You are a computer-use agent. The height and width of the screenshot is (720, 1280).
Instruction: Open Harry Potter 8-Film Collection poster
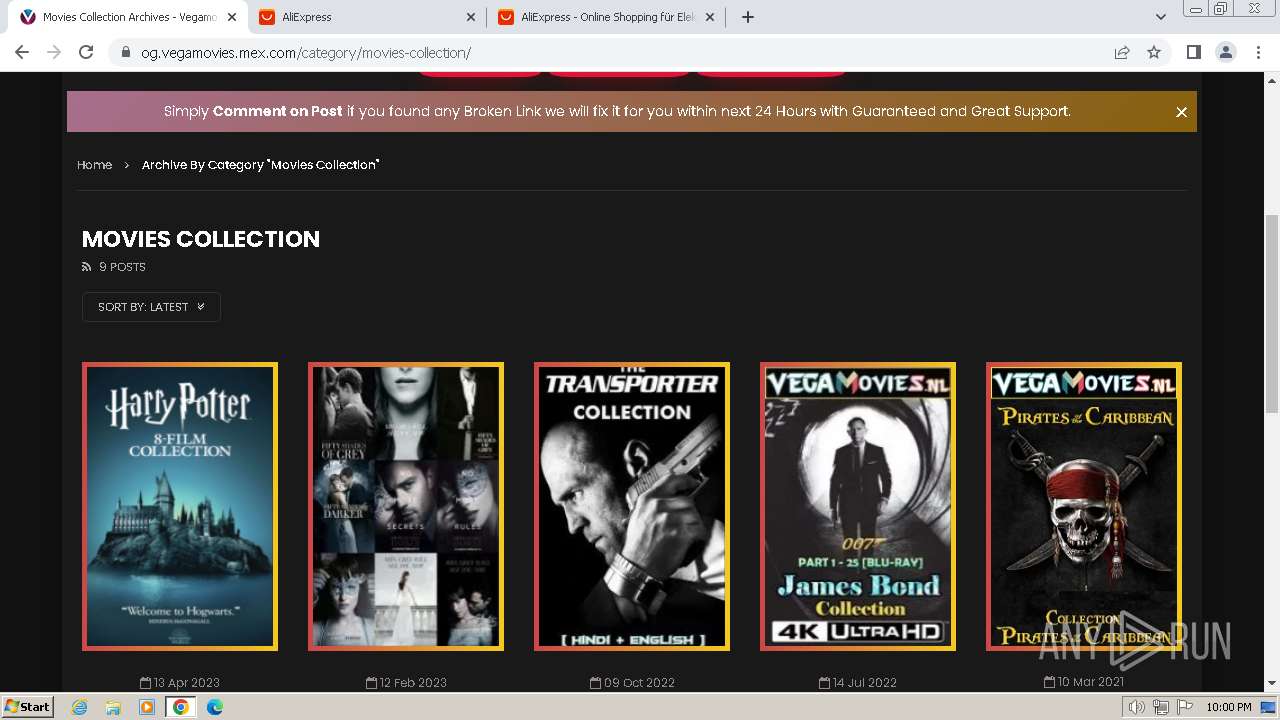[180, 506]
